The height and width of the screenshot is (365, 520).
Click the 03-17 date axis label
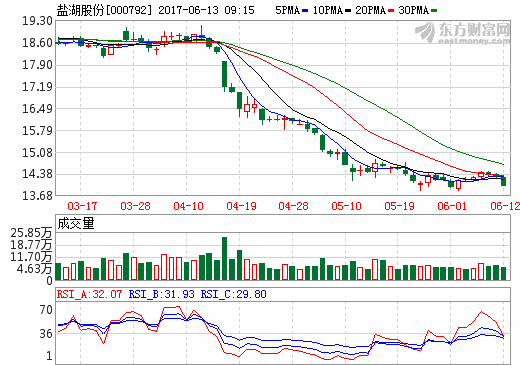(x=82, y=206)
